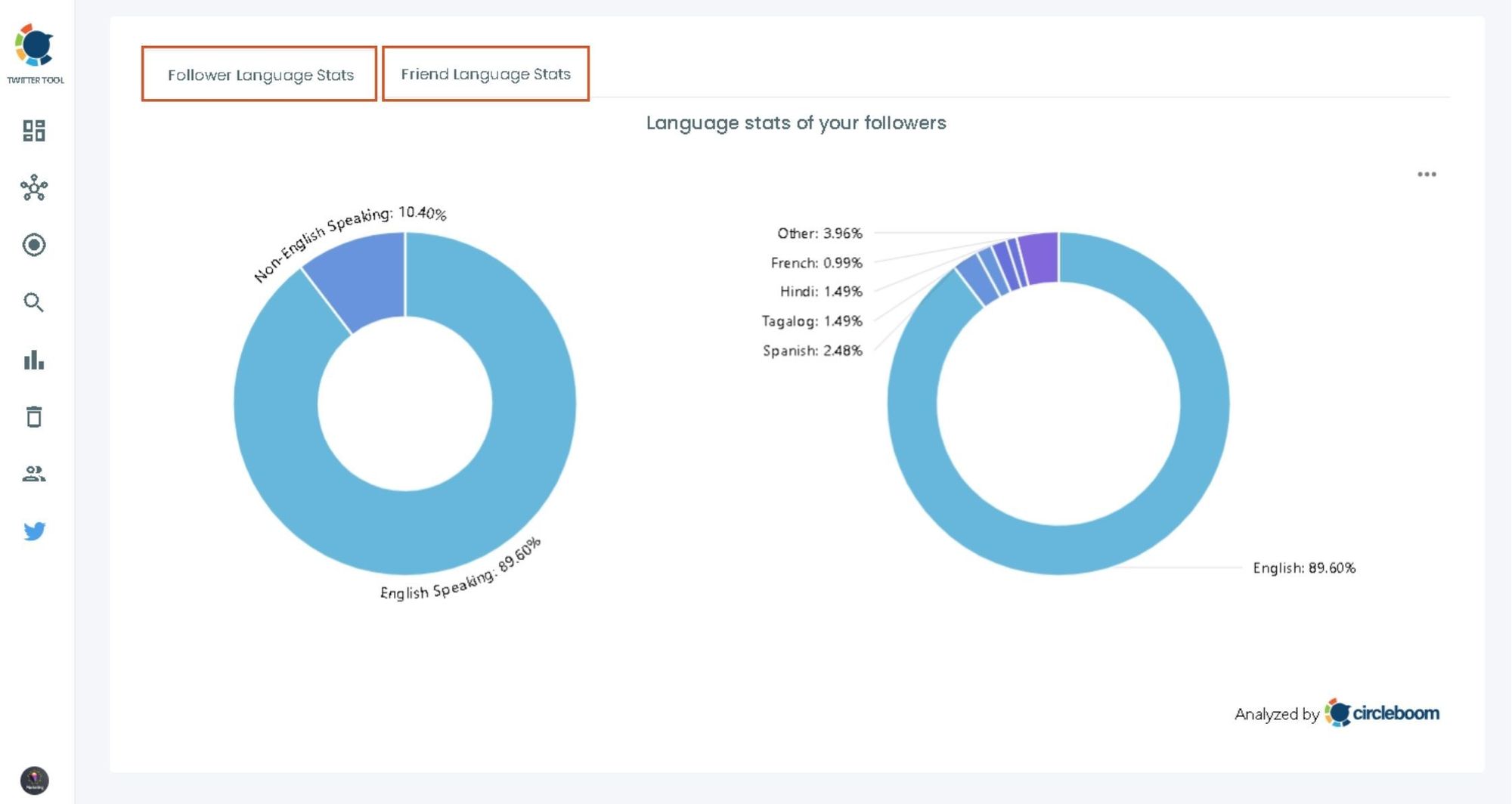Click the circular target icon in sidebar

tap(33, 246)
